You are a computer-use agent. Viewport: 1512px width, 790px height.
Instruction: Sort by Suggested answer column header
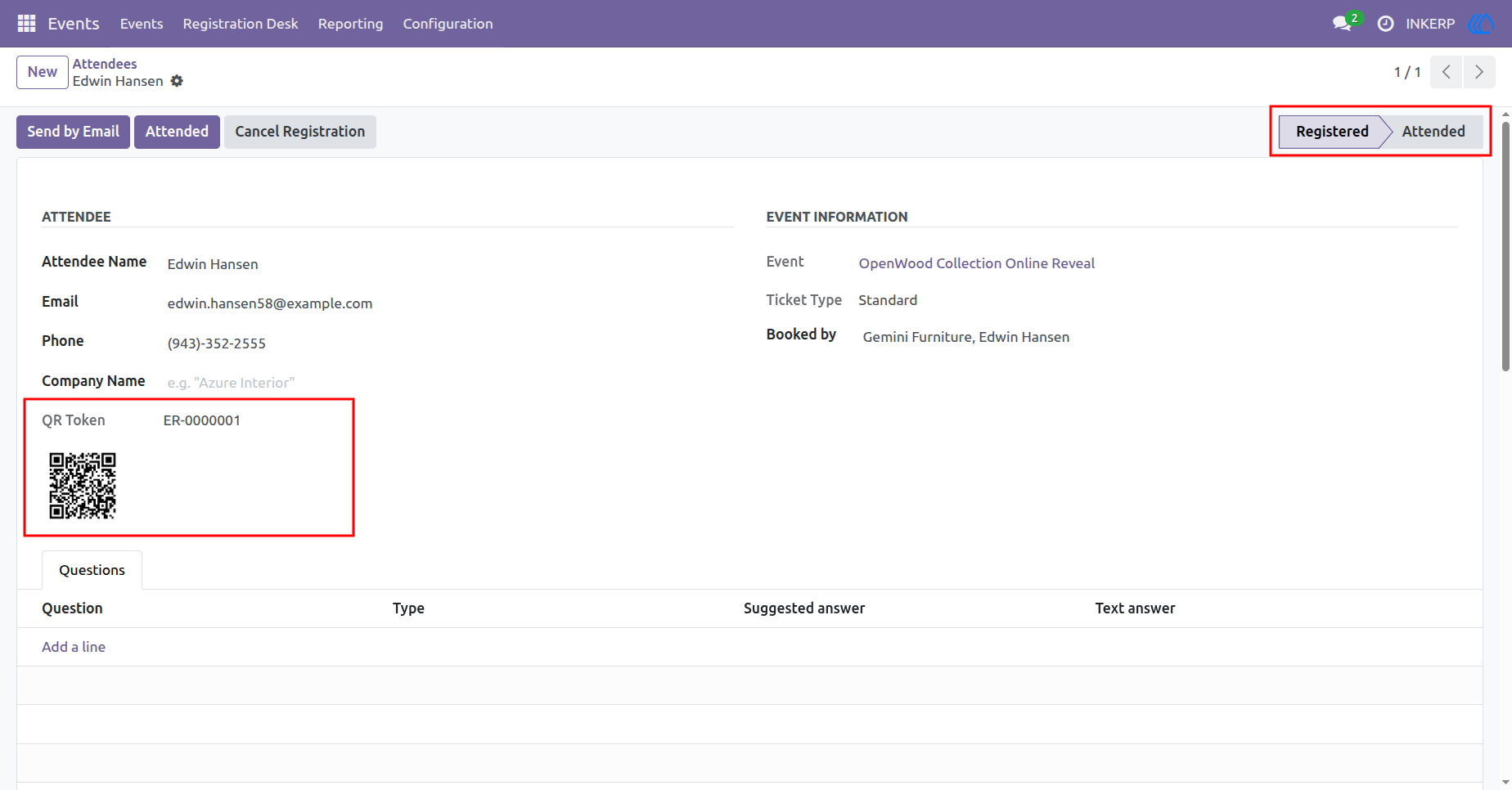coord(804,608)
